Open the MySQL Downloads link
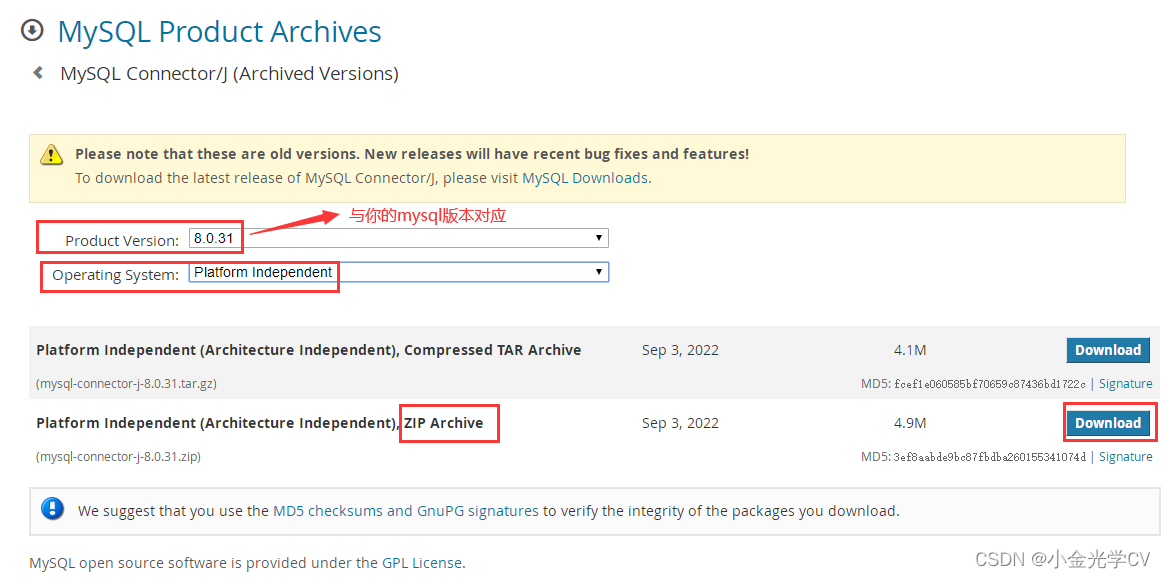 [x=585, y=178]
